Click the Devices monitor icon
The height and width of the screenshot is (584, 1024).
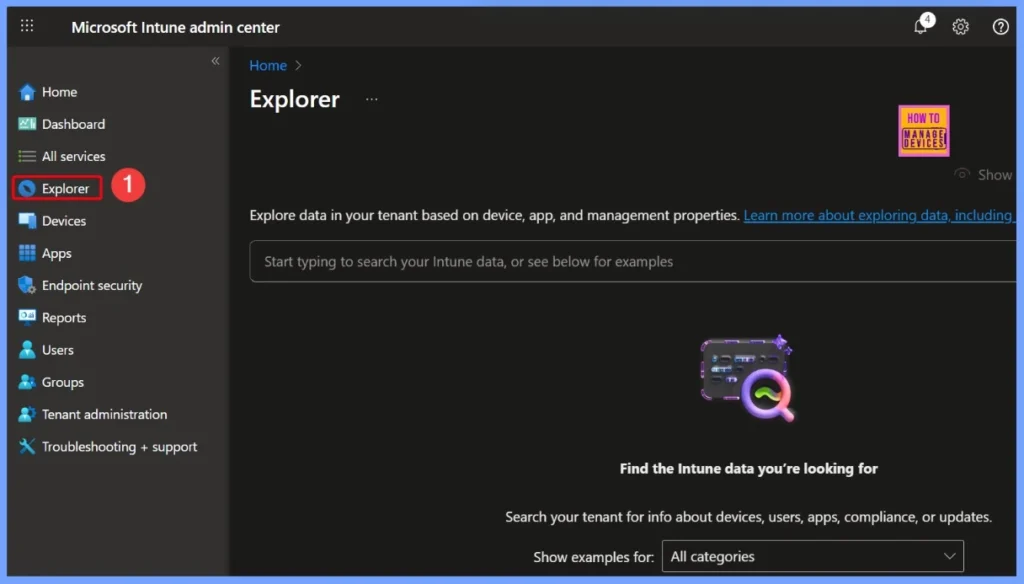coord(27,221)
